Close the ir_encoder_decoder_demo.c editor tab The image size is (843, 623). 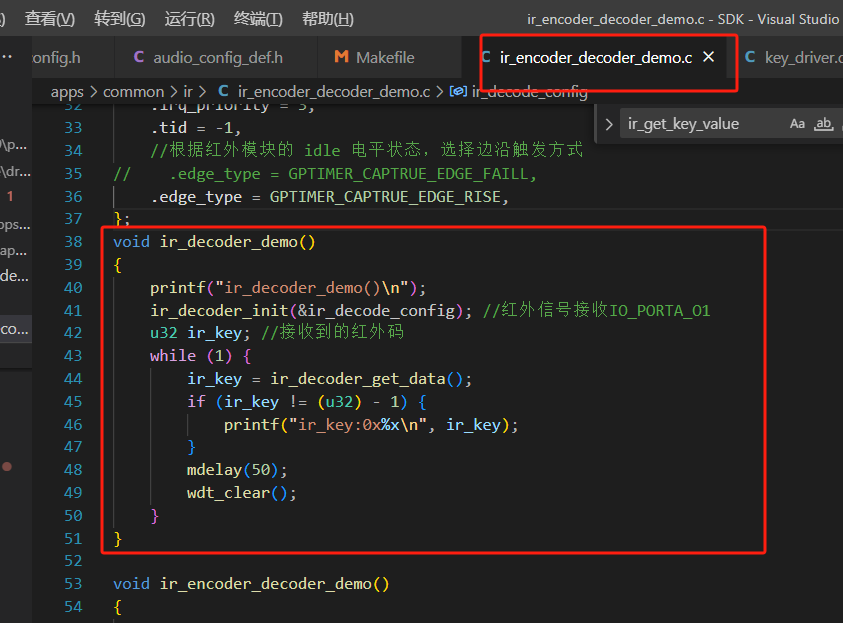click(x=709, y=56)
